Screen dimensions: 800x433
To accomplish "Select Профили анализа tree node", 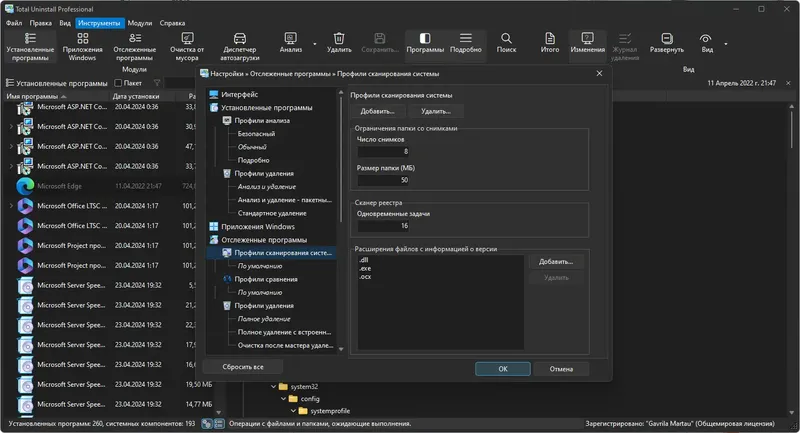I will [x=262, y=121].
